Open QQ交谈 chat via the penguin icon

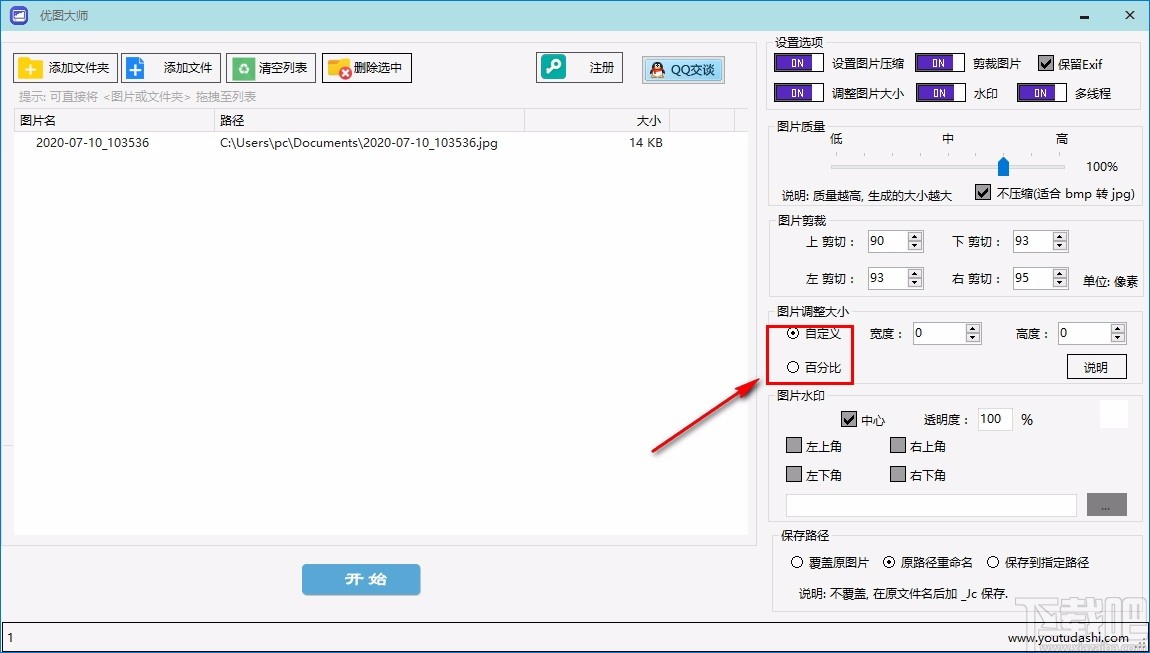pos(657,70)
